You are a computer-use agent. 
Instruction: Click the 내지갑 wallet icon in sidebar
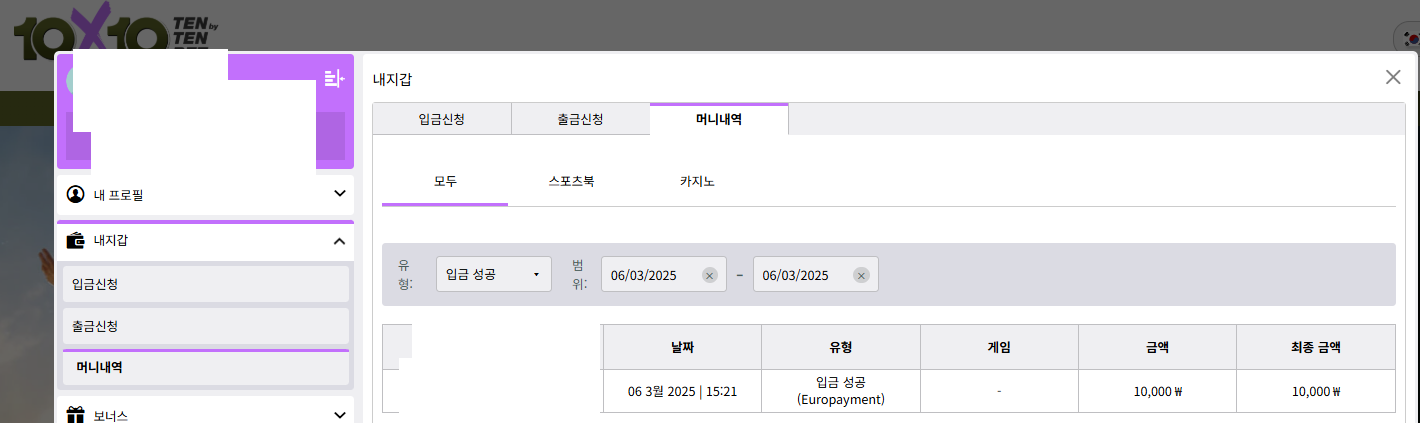click(75, 241)
